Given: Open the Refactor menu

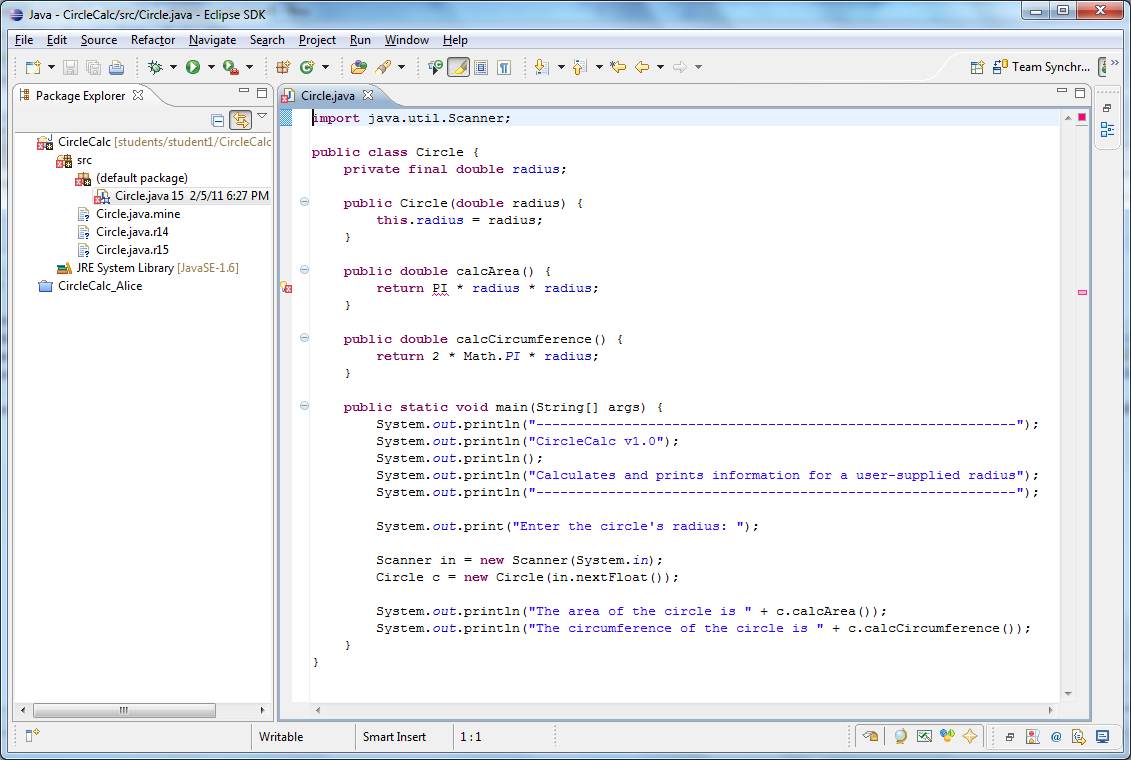Looking at the screenshot, I should click(153, 40).
